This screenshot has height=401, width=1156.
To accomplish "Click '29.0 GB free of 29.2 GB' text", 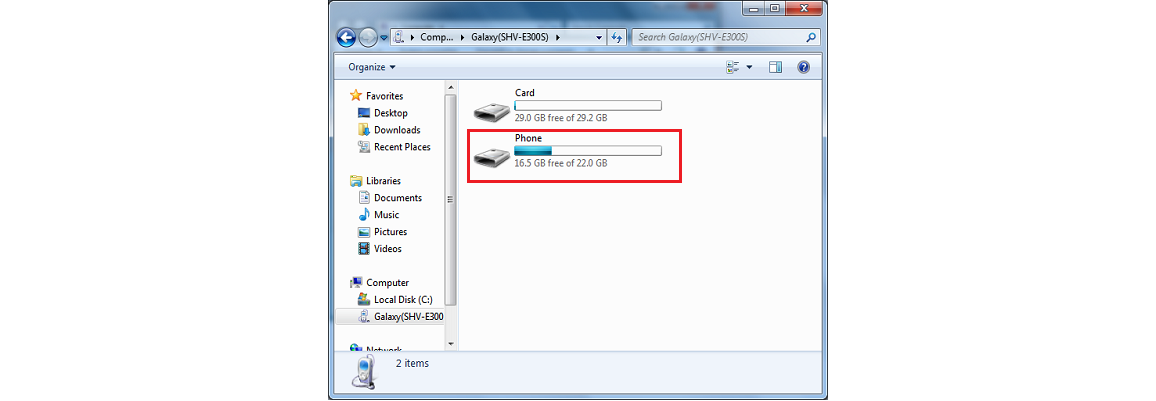I will coord(561,118).
